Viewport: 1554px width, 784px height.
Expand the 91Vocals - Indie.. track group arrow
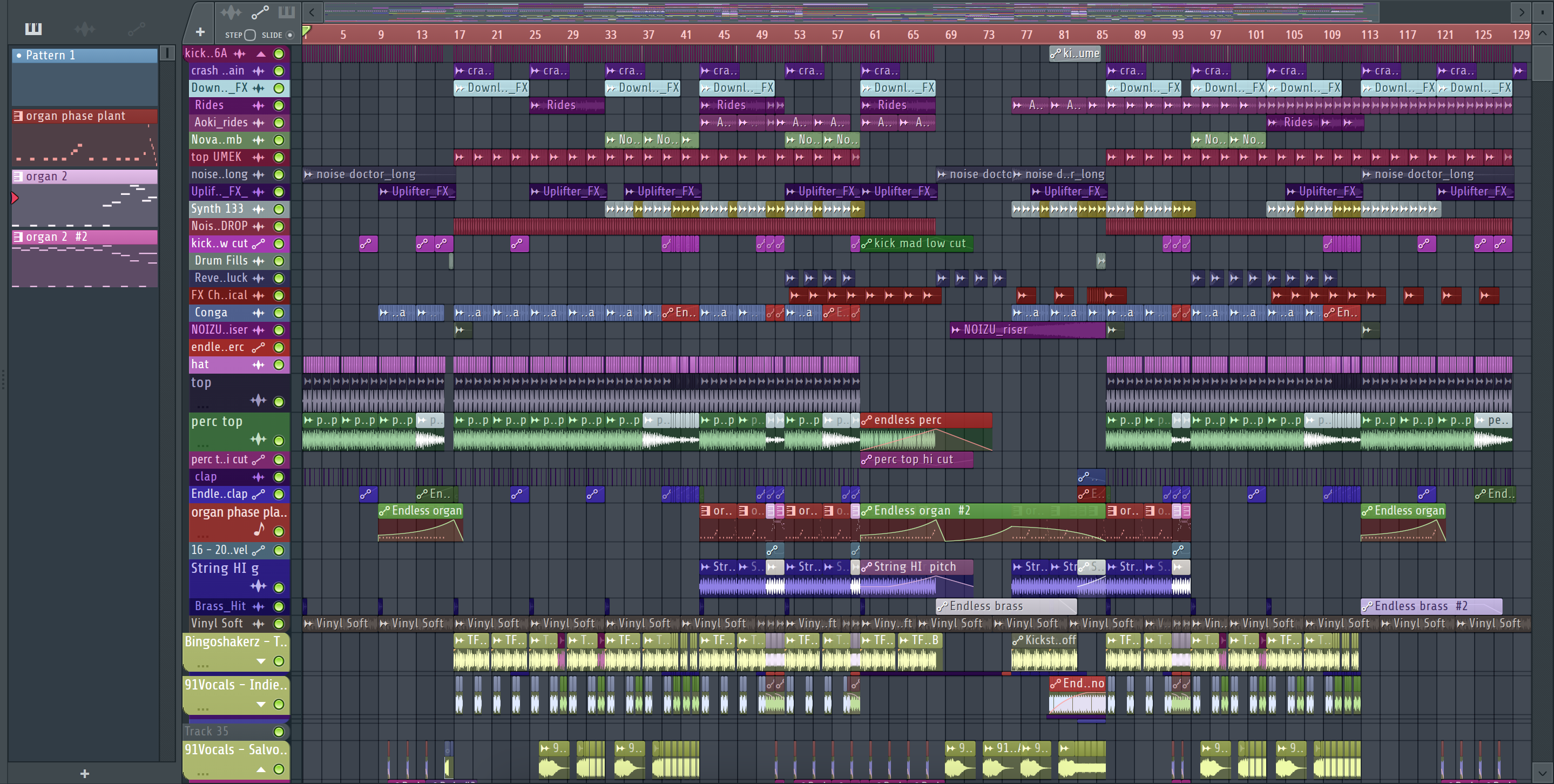(x=261, y=704)
